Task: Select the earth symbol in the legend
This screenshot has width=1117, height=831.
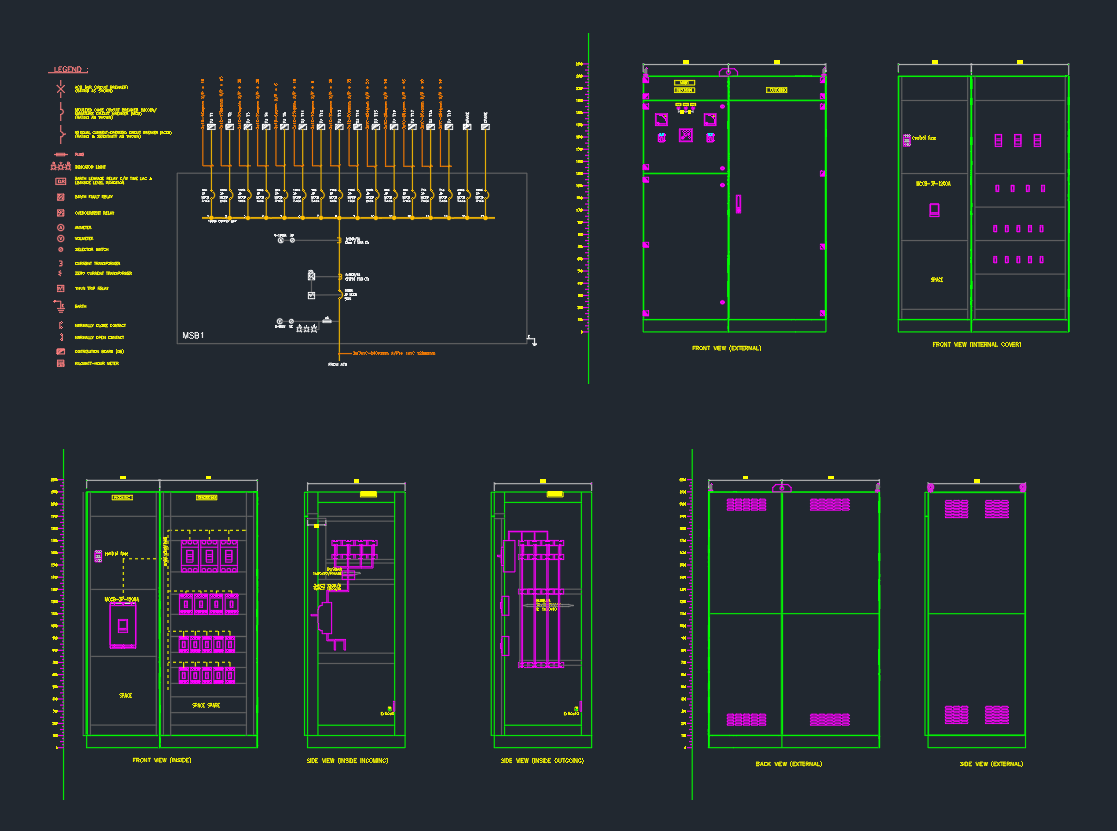Action: (60, 305)
